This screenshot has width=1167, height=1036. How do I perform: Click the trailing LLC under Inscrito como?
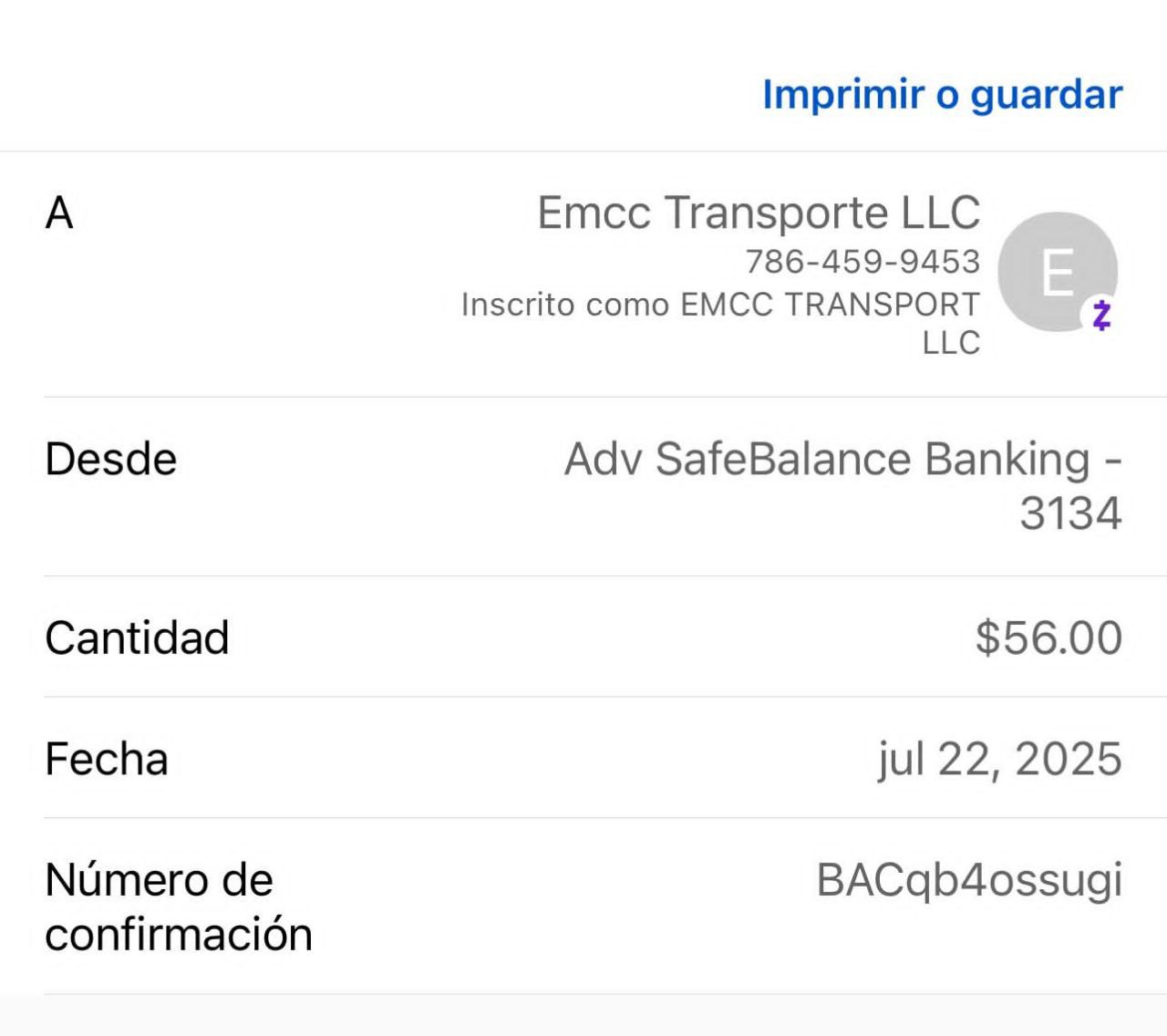tap(951, 343)
